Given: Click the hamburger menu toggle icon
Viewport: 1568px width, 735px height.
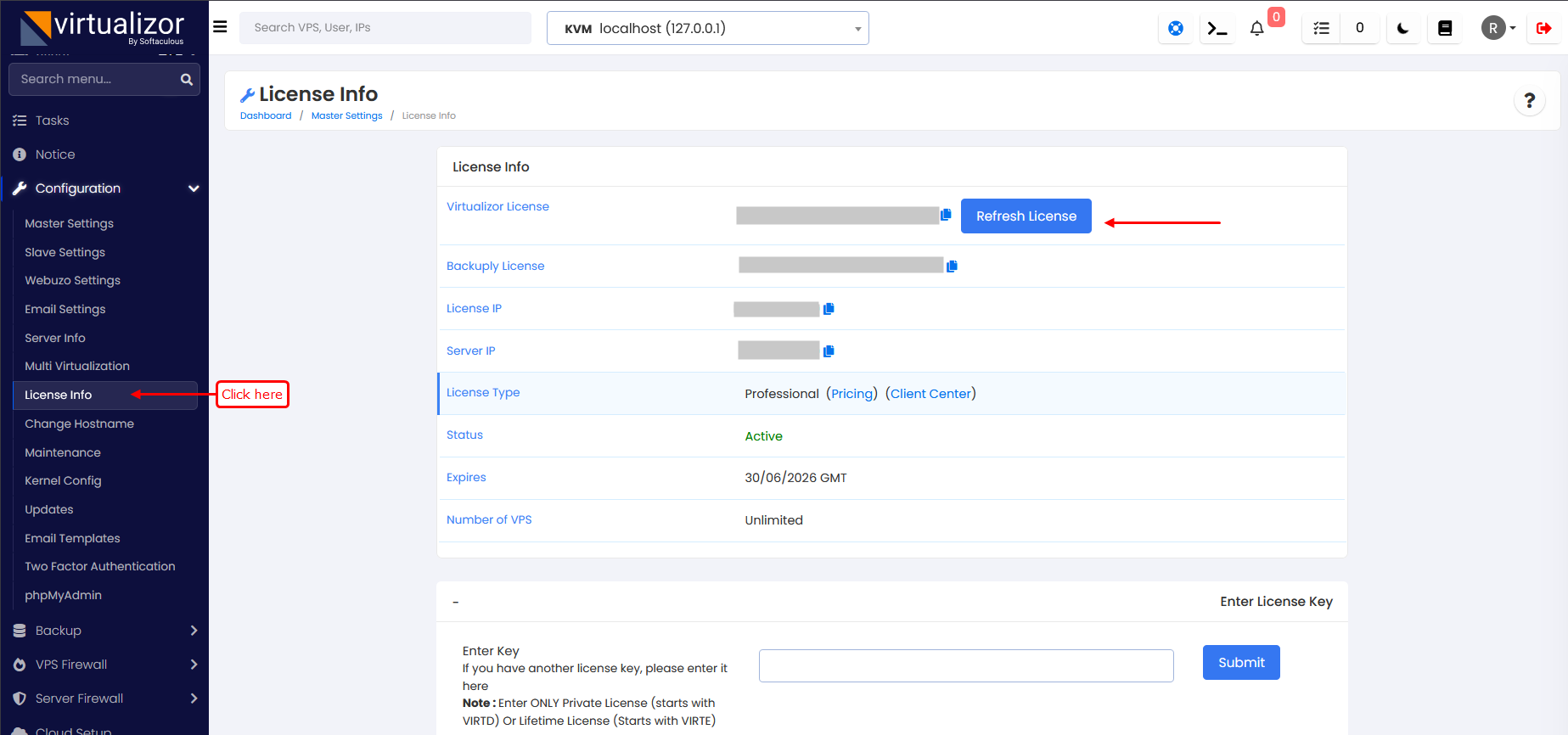Looking at the screenshot, I should [x=220, y=27].
